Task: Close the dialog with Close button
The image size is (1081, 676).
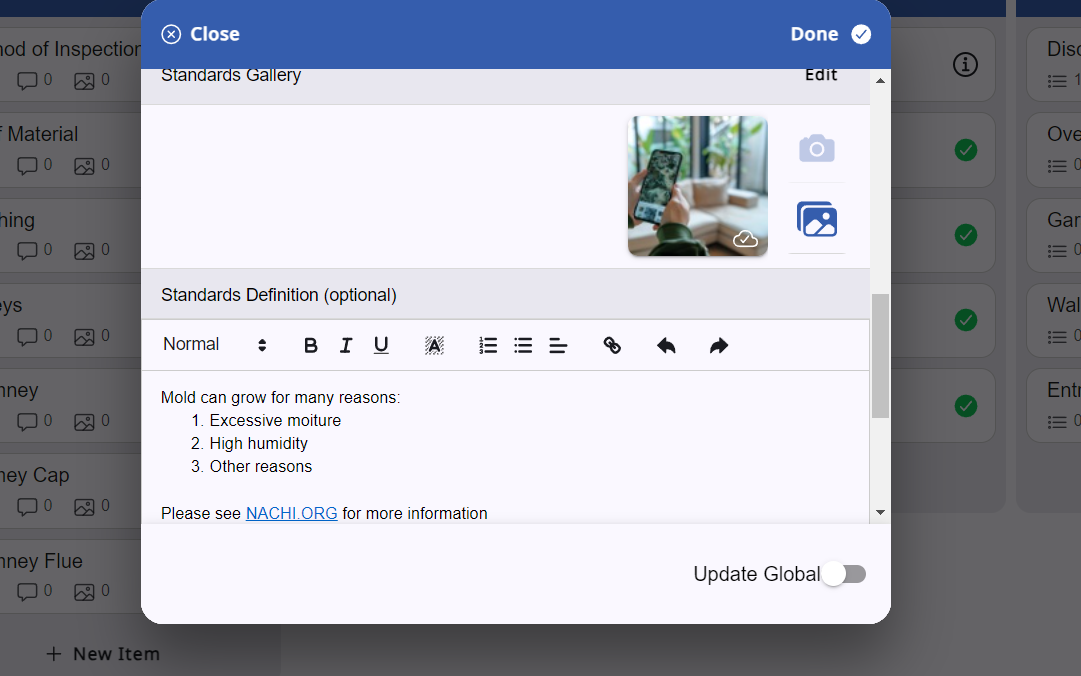Action: 201,34
